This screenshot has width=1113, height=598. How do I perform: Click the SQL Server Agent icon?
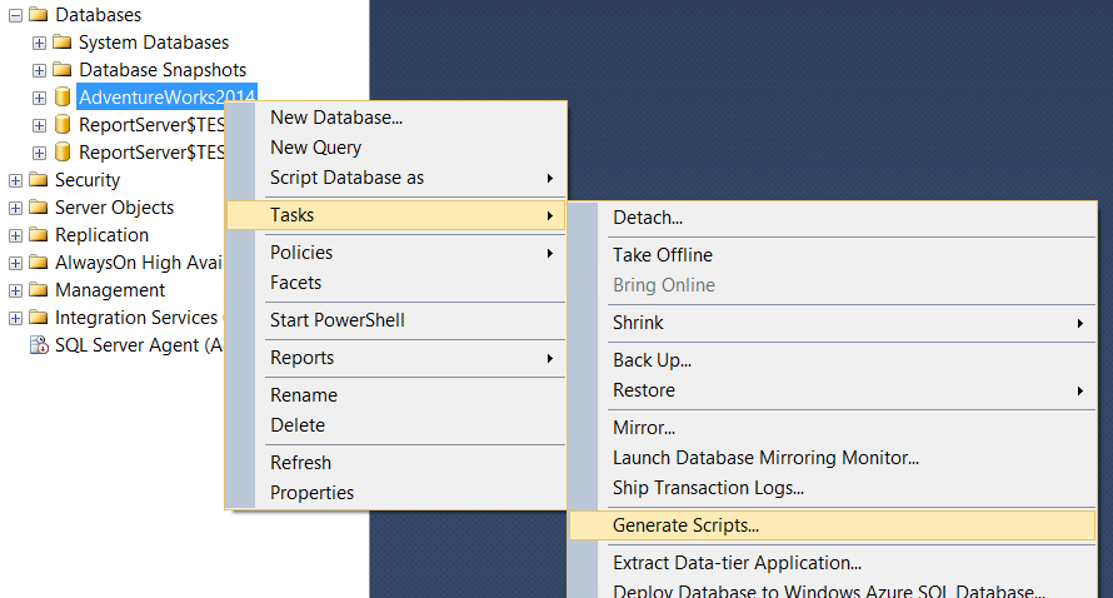pos(38,345)
